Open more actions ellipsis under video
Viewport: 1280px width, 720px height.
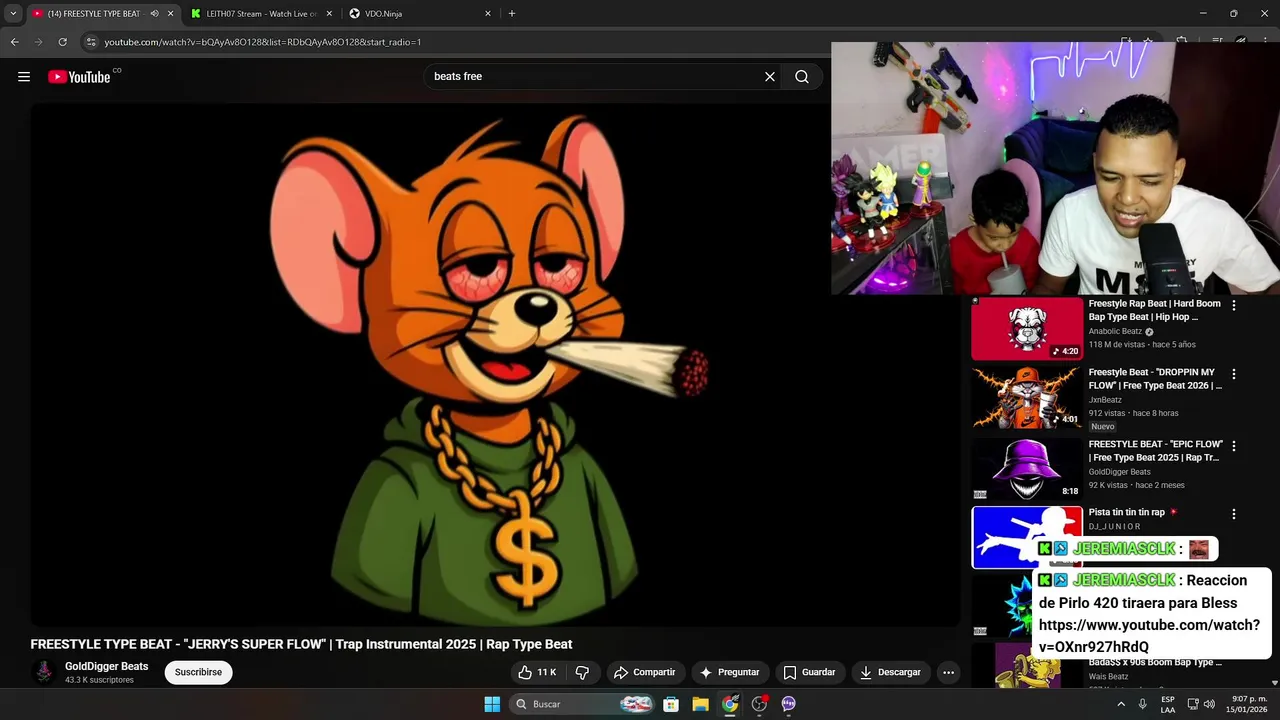click(x=948, y=672)
